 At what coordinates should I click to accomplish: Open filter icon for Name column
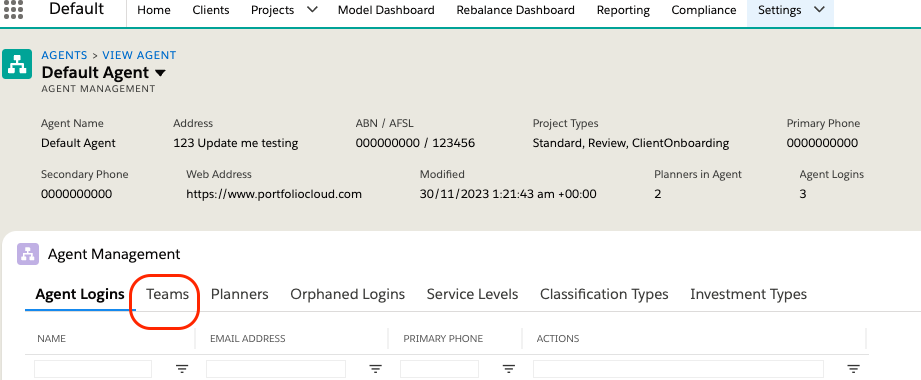pos(183,369)
